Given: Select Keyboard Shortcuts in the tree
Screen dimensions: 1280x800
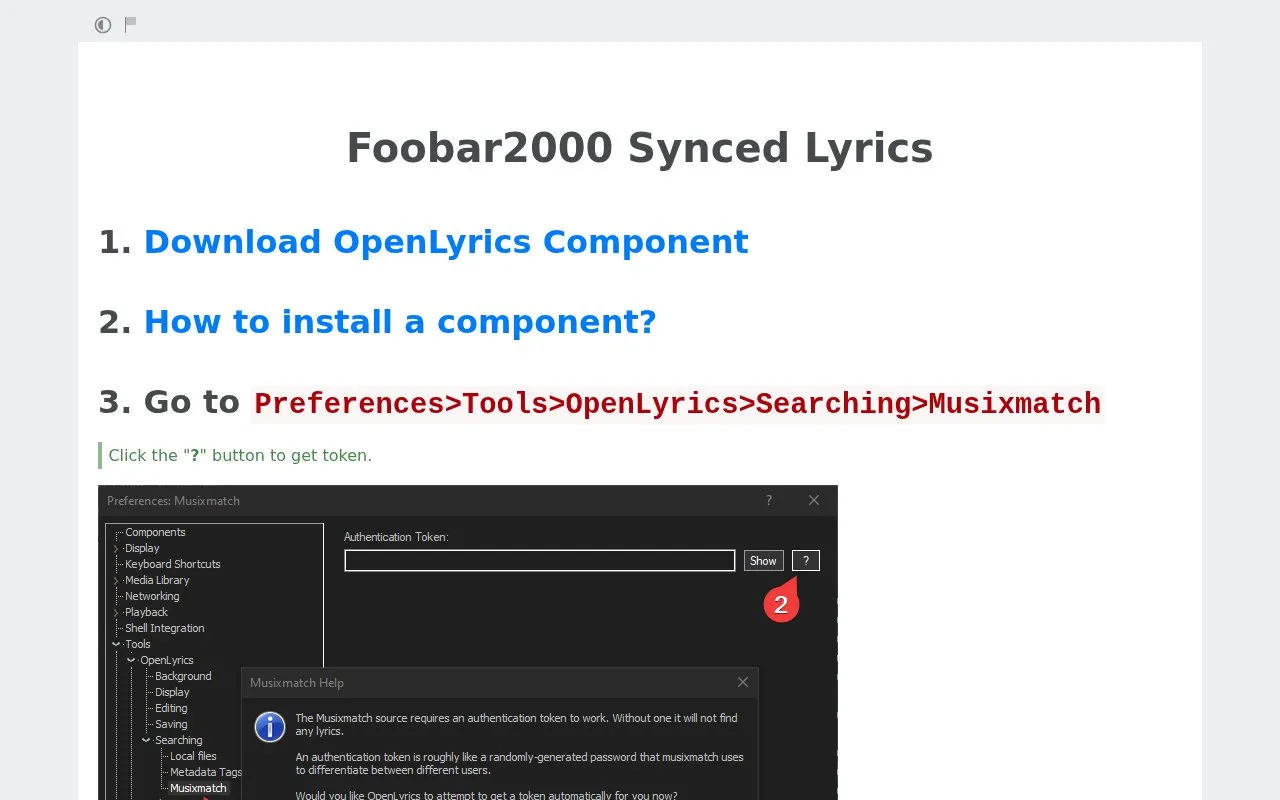Looking at the screenshot, I should [173, 564].
